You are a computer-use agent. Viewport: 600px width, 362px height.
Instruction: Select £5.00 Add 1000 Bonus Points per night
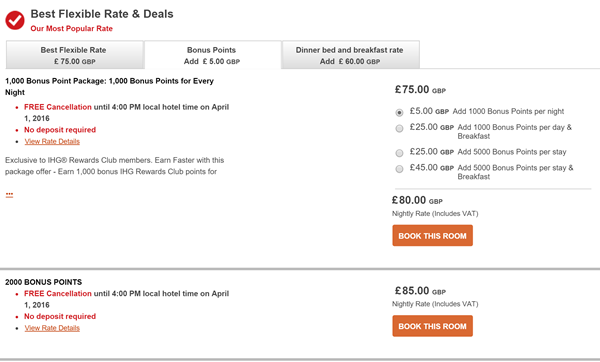click(x=399, y=113)
